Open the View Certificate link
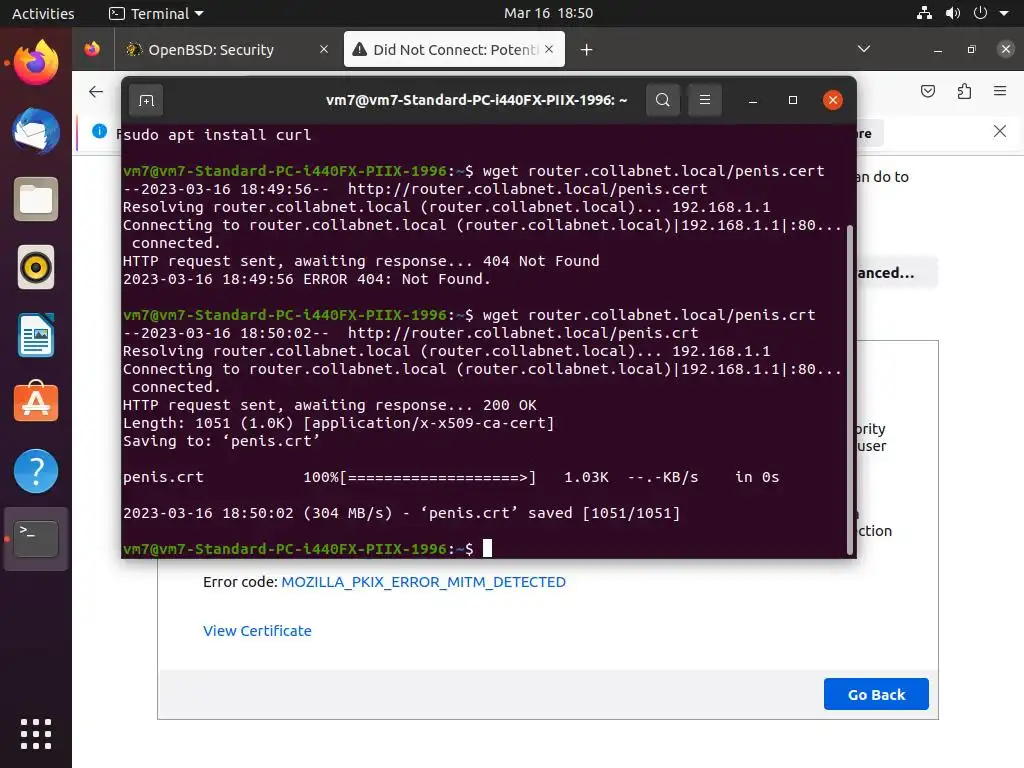This screenshot has height=768, width=1024. click(x=257, y=631)
